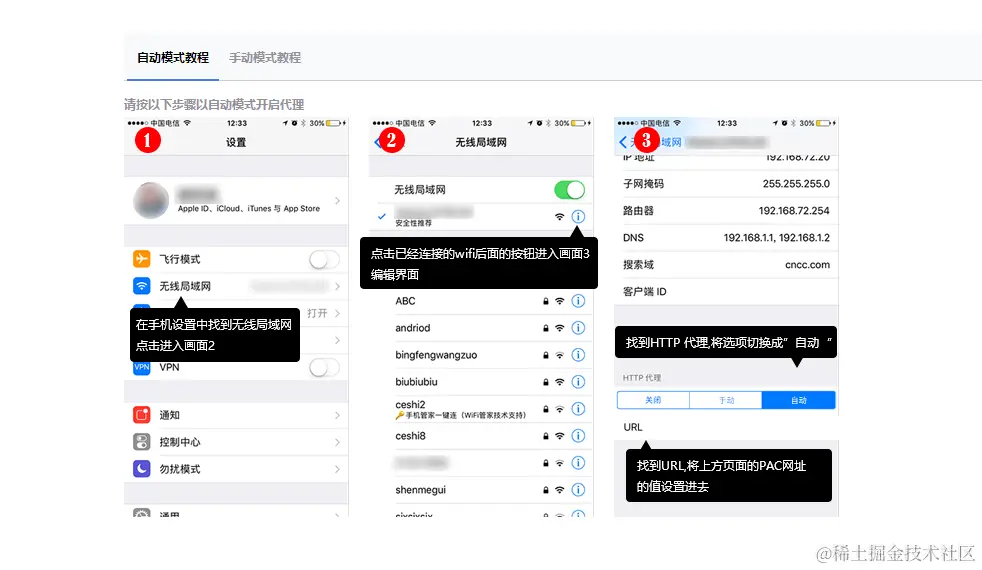Open the 控制中心 icon
Viewport: 982px width, 570px height.
pos(142,442)
